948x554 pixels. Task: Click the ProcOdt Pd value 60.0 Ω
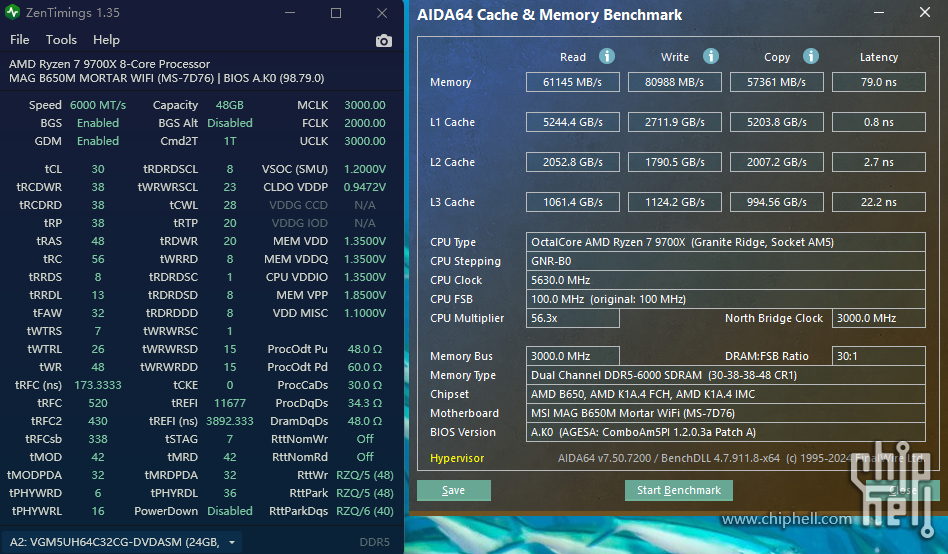pyautogui.click(x=365, y=367)
